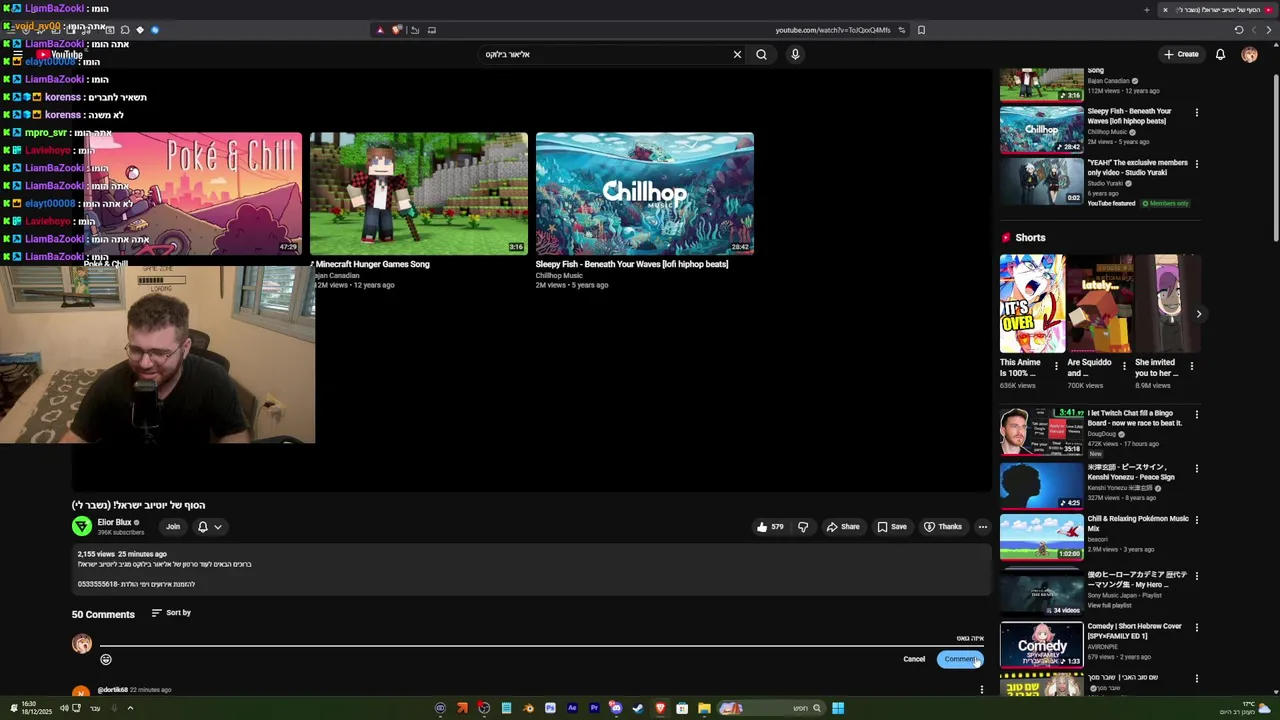Open the Windows Start menu
This screenshot has height=720, width=1280.
point(838,708)
